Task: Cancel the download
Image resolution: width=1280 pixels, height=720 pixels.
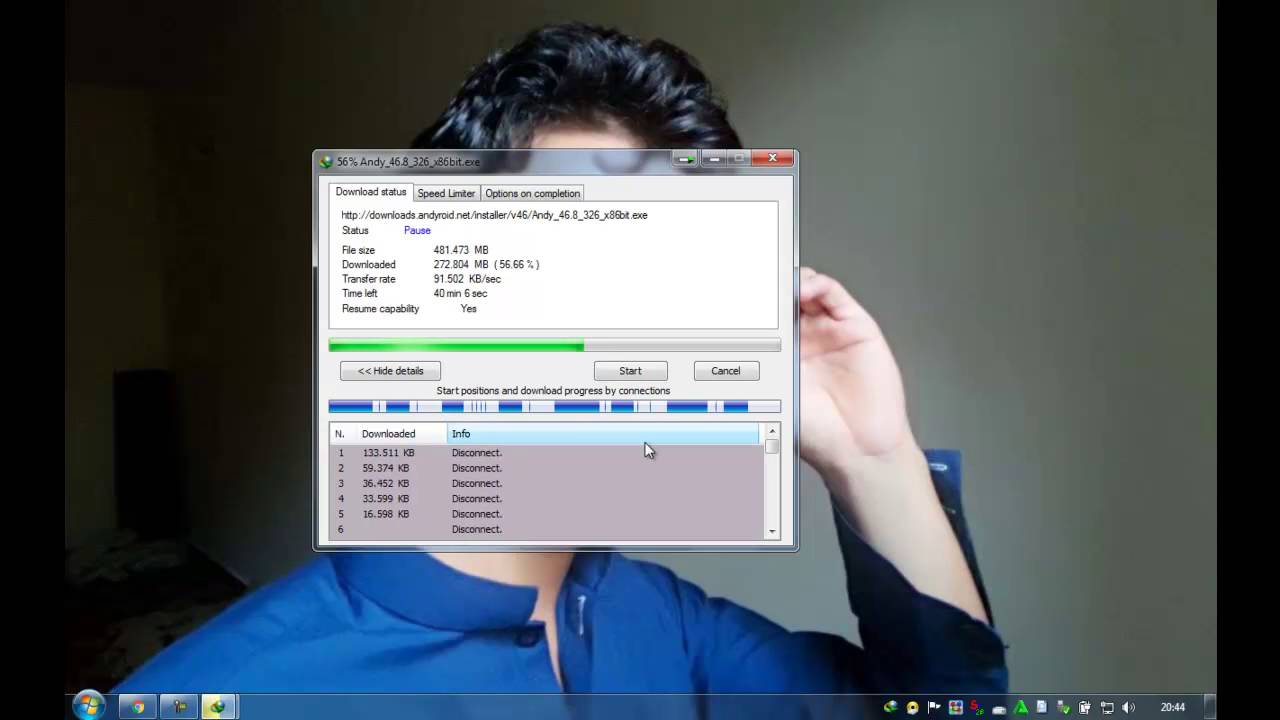Action: [726, 371]
